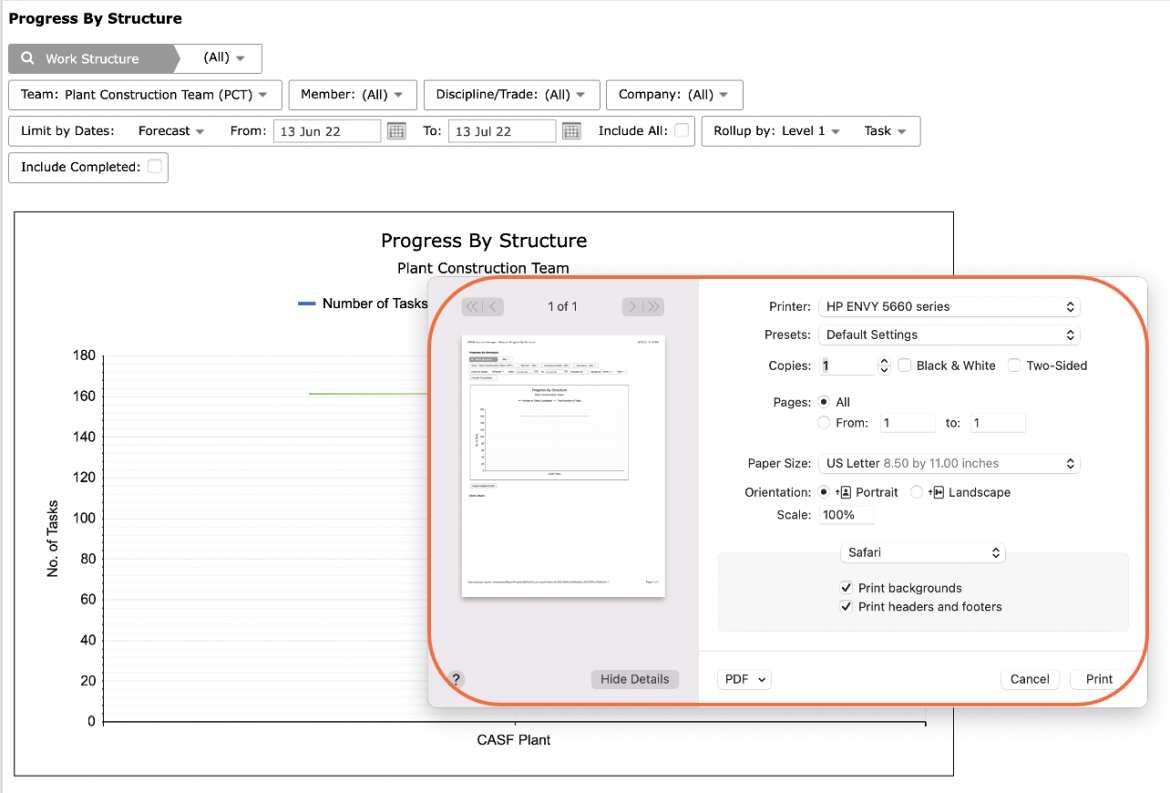Viewport: 1170px width, 793px height.
Task: Click the CASF Plant axis label
Action: [513, 740]
